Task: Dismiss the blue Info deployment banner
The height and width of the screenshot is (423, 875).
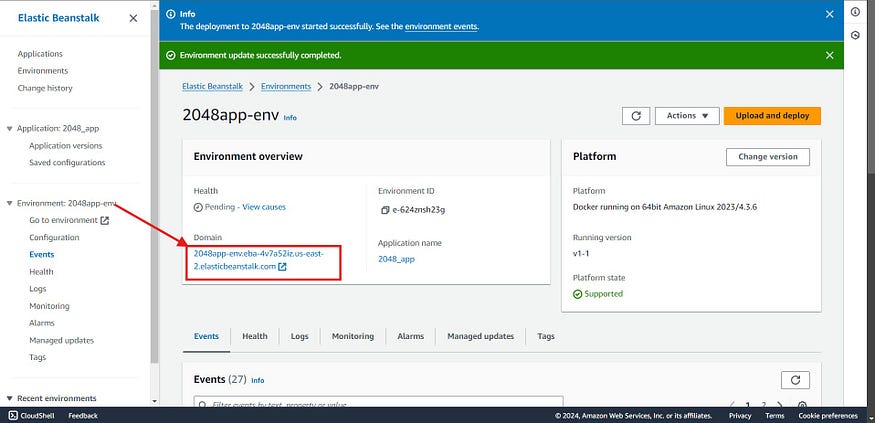Action: click(829, 15)
